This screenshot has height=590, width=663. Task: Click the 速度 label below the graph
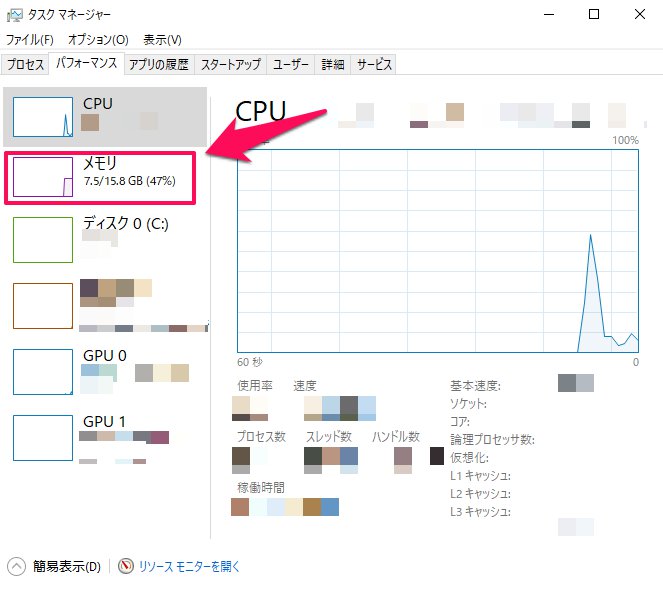305,385
